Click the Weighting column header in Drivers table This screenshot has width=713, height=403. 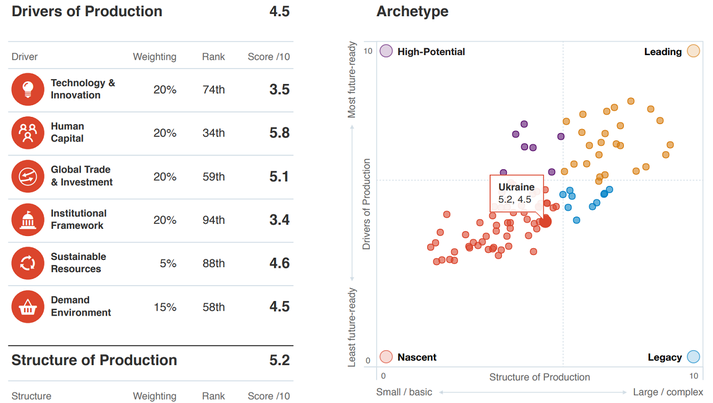coord(154,57)
